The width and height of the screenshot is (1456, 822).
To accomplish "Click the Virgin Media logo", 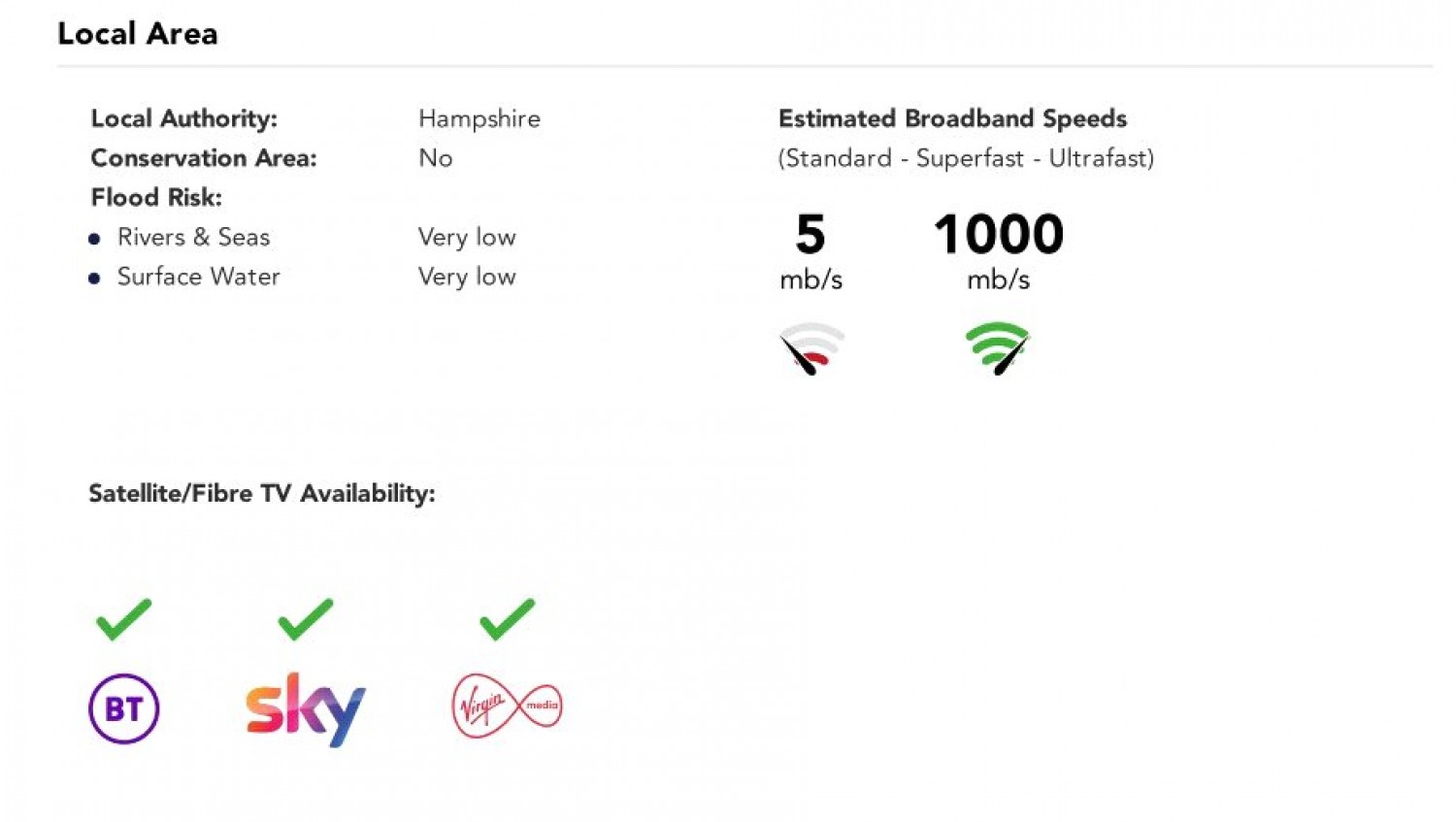I will tap(507, 706).
